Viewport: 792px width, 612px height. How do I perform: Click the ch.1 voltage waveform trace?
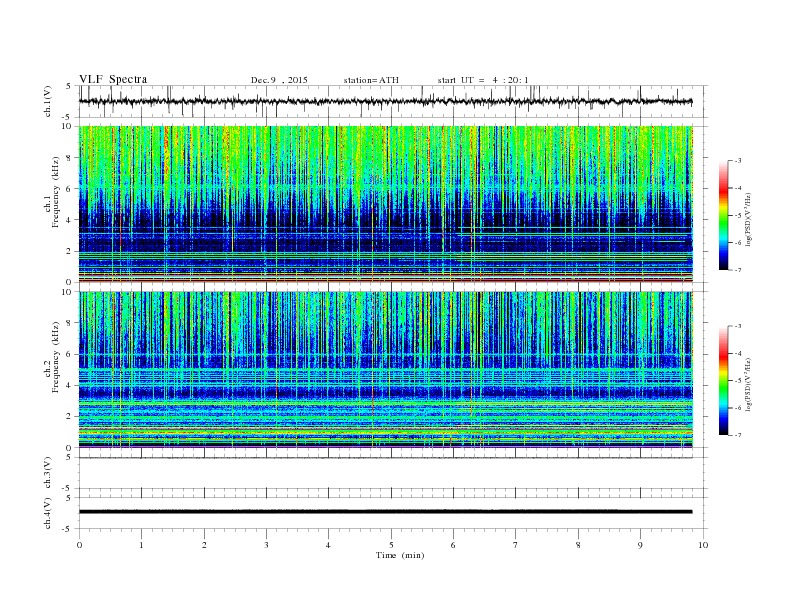tap(385, 101)
